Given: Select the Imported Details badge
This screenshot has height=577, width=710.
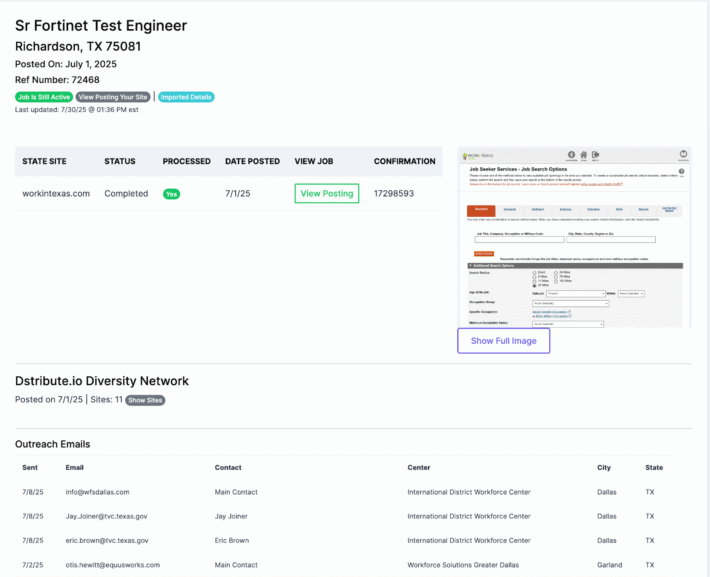Looking at the screenshot, I should pyautogui.click(x=186, y=97).
